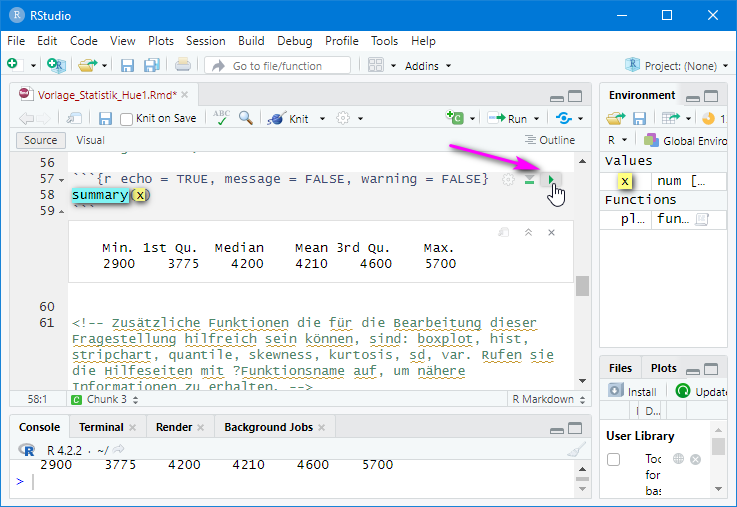This screenshot has height=507, width=737.
Task: Collapse chunk output with double chevron icon
Action: [x=528, y=233]
